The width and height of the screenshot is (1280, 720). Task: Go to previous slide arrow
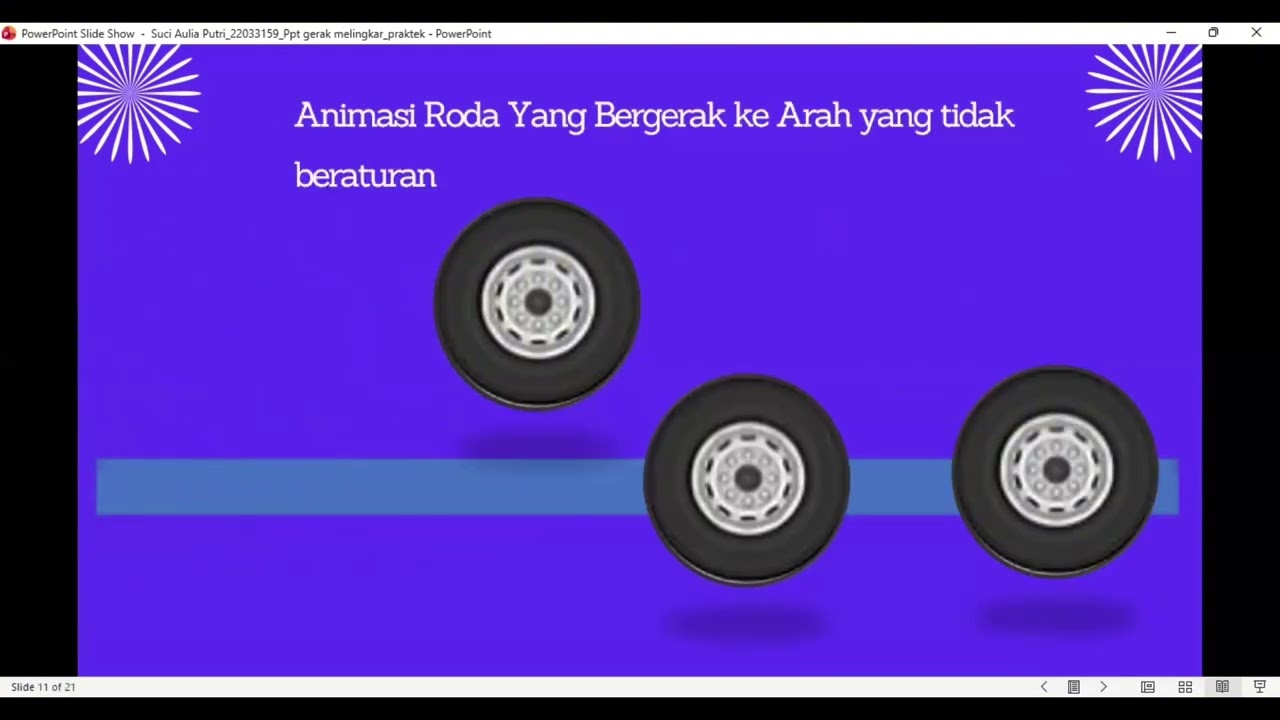pyautogui.click(x=1044, y=687)
